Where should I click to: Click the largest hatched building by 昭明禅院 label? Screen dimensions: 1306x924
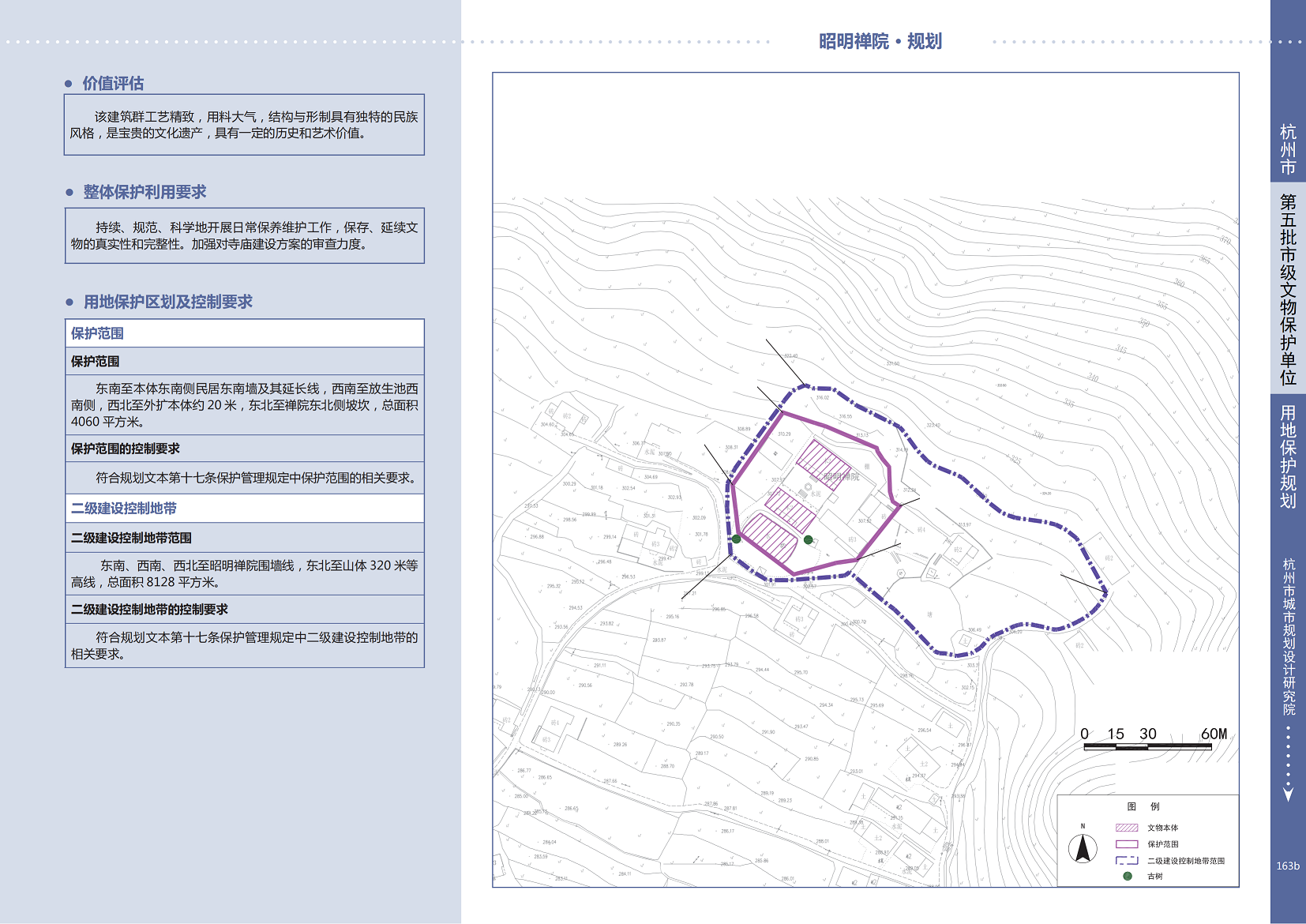tap(824, 466)
